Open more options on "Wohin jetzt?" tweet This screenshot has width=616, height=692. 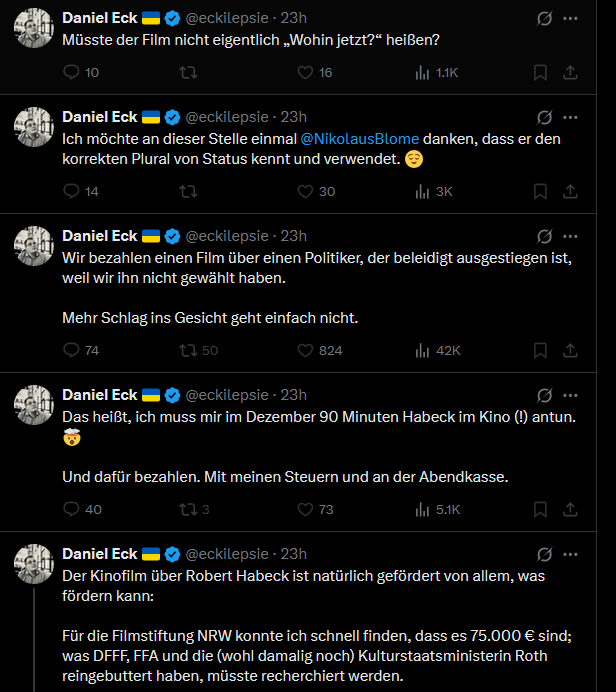(571, 18)
